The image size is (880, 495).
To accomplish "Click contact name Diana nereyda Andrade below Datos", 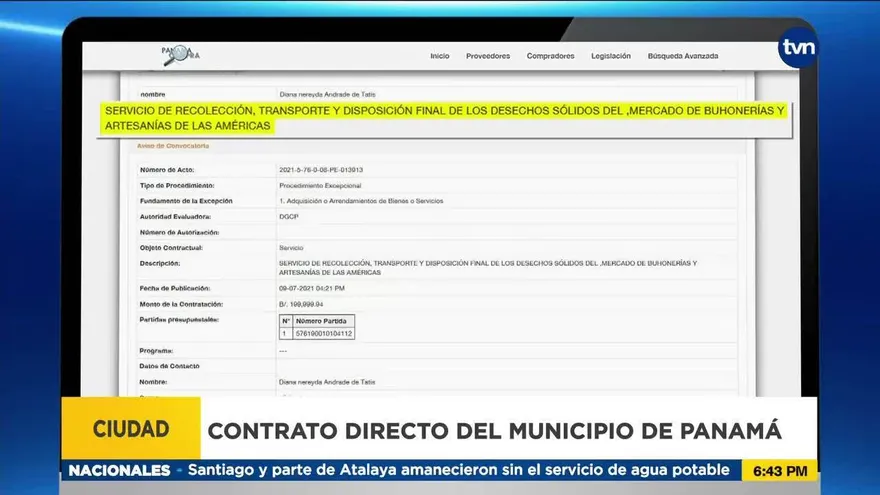I will 327,382.
